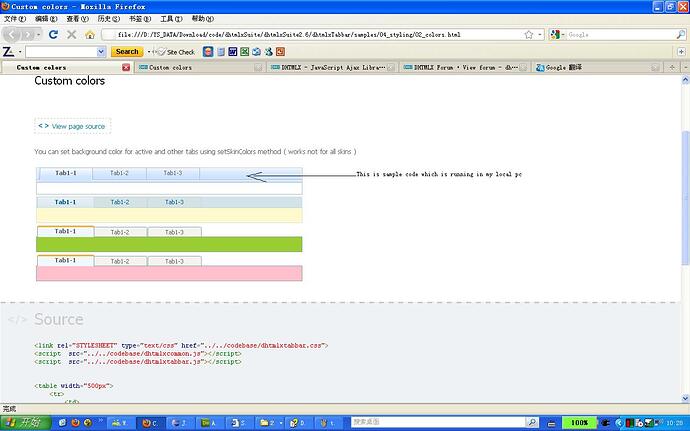Select Tab1-2 above the pink content area
Viewport: 690px width, 431px height.
pyautogui.click(x=120, y=261)
